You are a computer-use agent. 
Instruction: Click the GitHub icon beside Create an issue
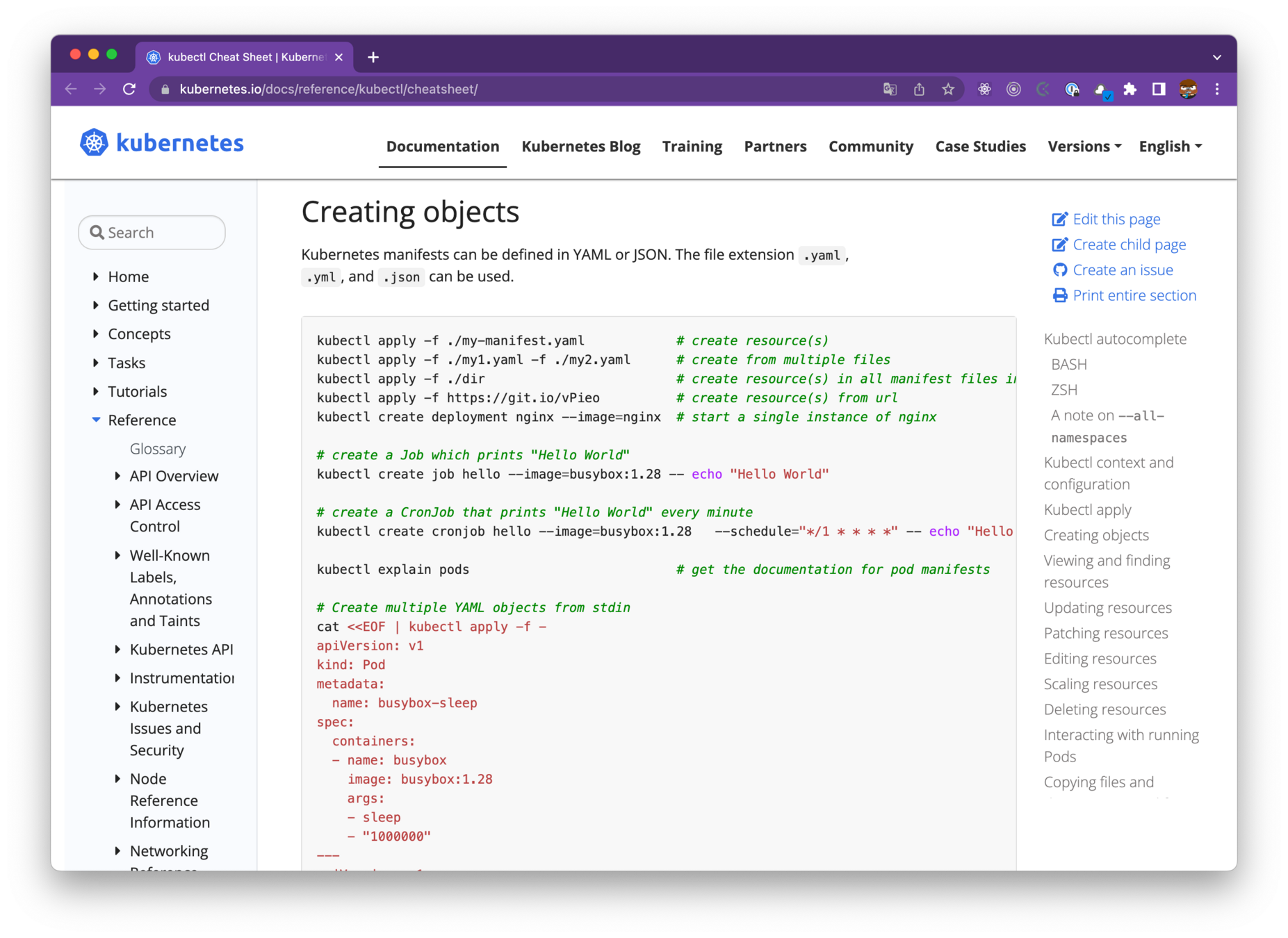1059,270
